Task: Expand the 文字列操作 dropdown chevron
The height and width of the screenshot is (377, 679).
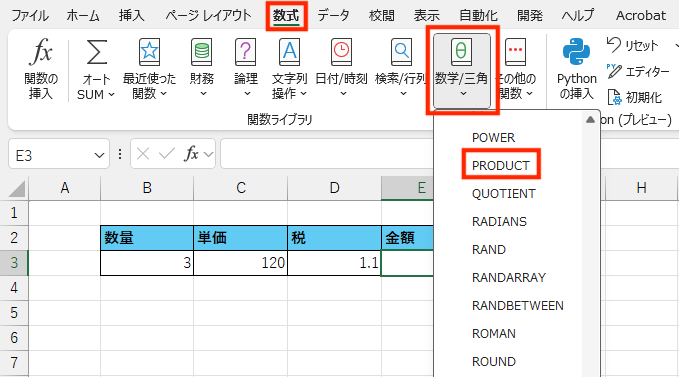Action: pos(303,93)
